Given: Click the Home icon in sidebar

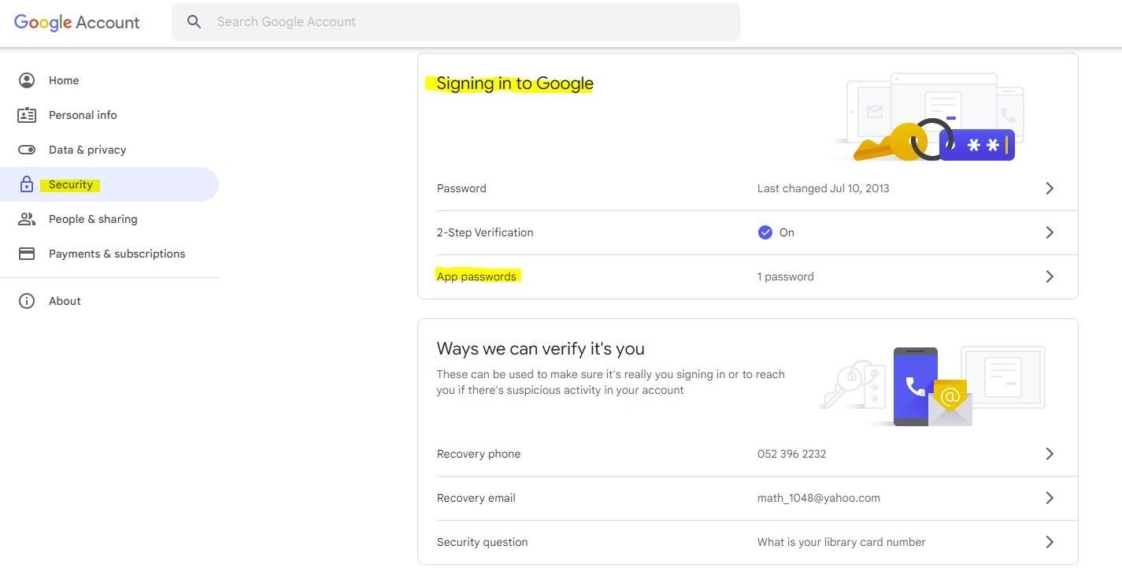Looking at the screenshot, I should click(27, 80).
